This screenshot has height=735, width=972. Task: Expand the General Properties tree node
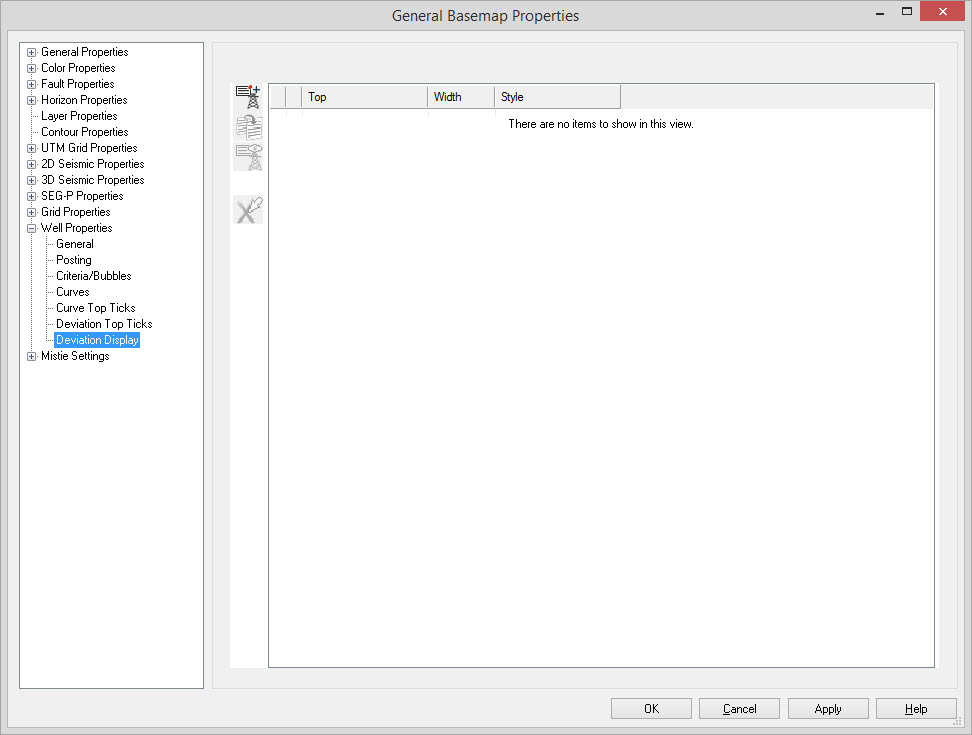pos(32,52)
